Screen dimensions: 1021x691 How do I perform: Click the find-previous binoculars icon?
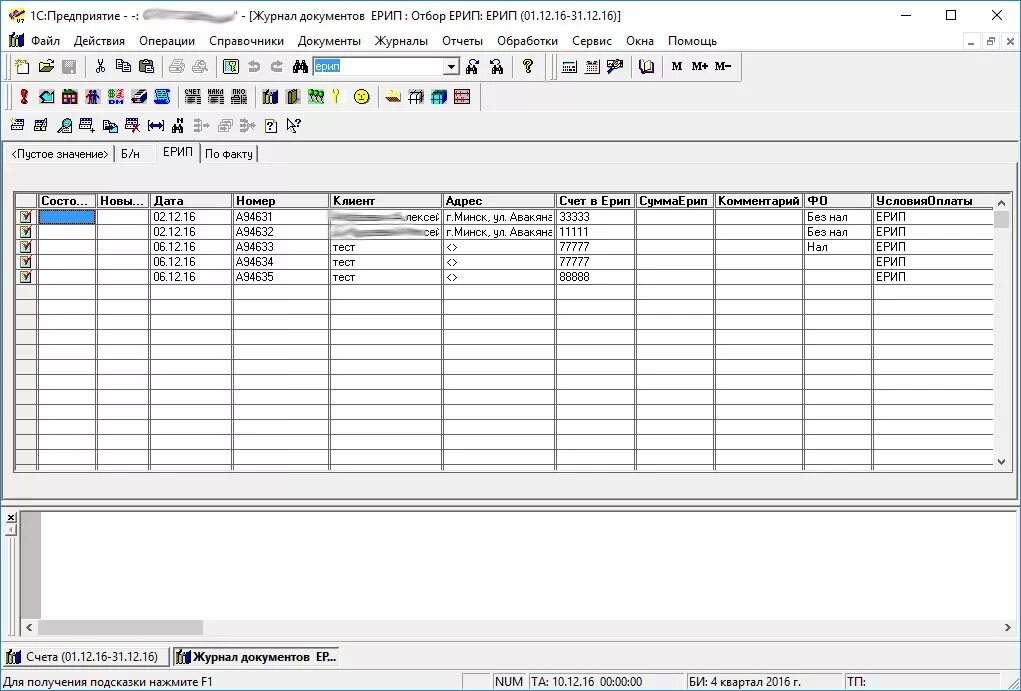[497, 66]
